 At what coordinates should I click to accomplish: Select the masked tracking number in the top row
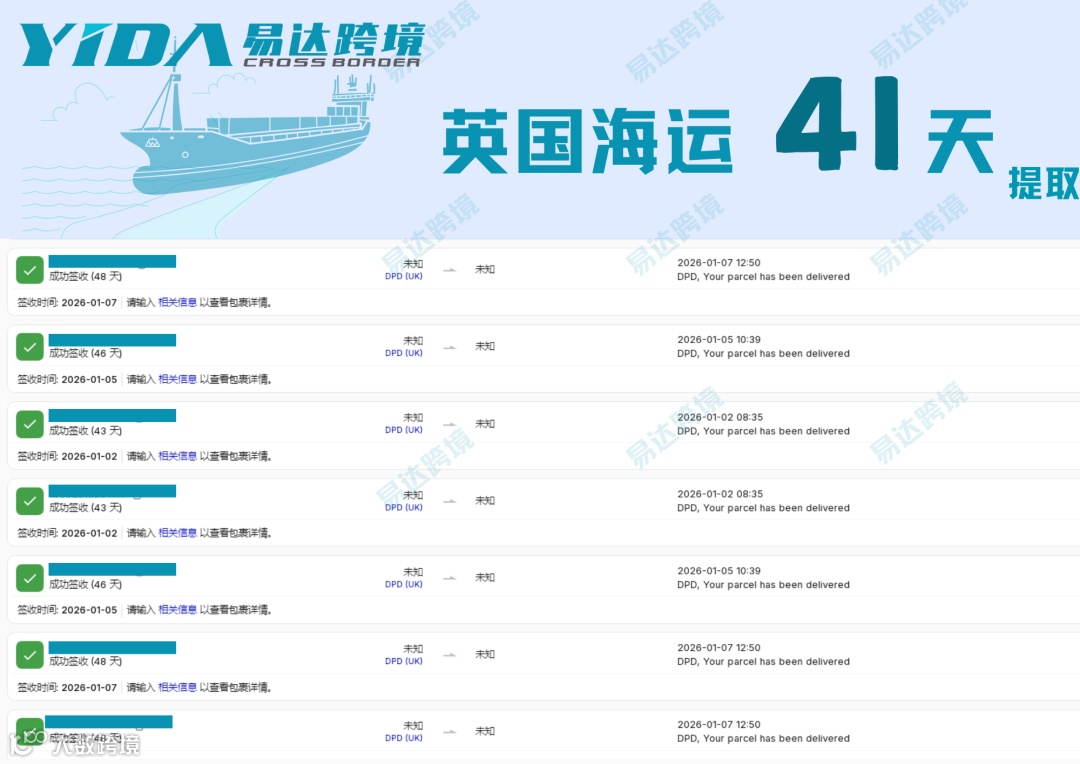point(112,261)
